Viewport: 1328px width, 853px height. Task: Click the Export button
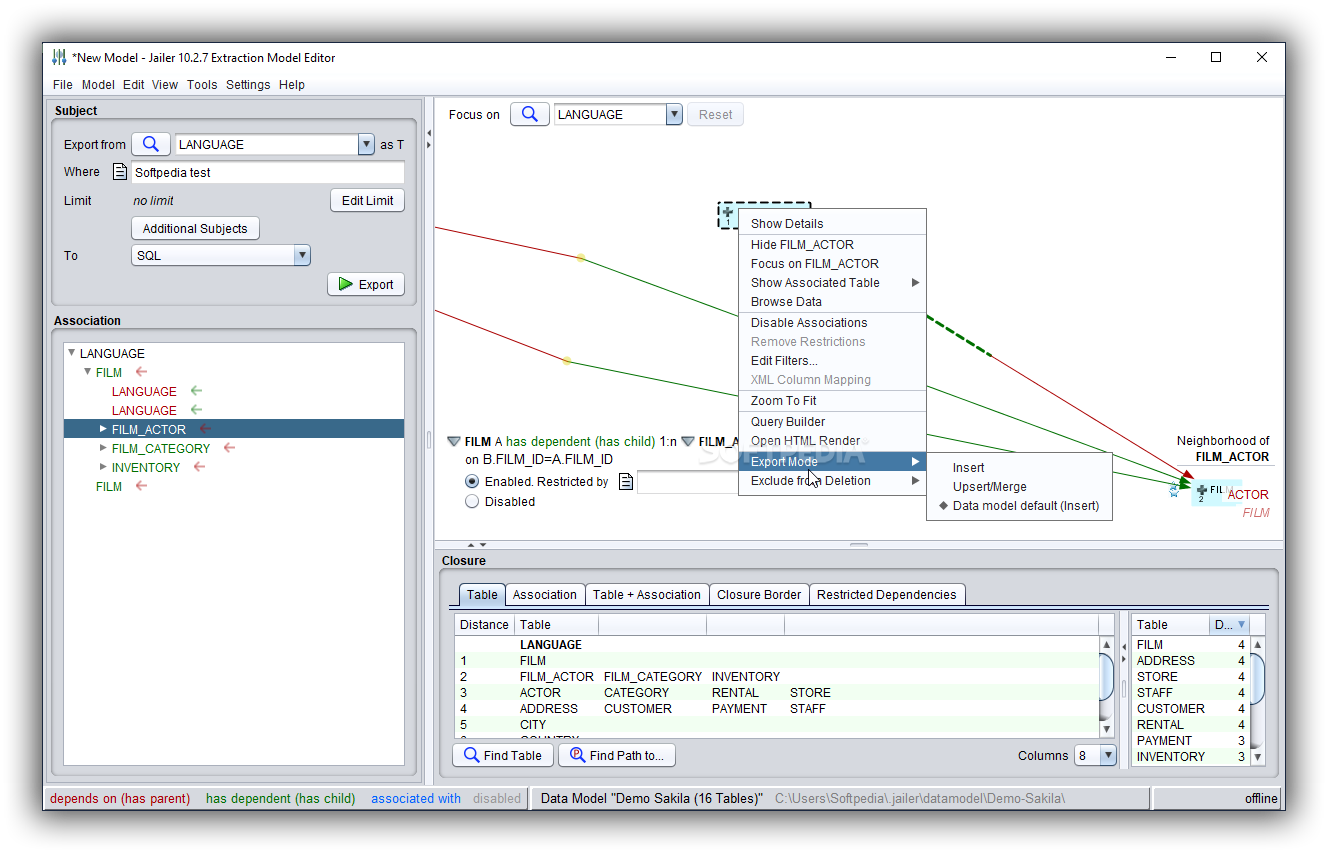pyautogui.click(x=366, y=284)
